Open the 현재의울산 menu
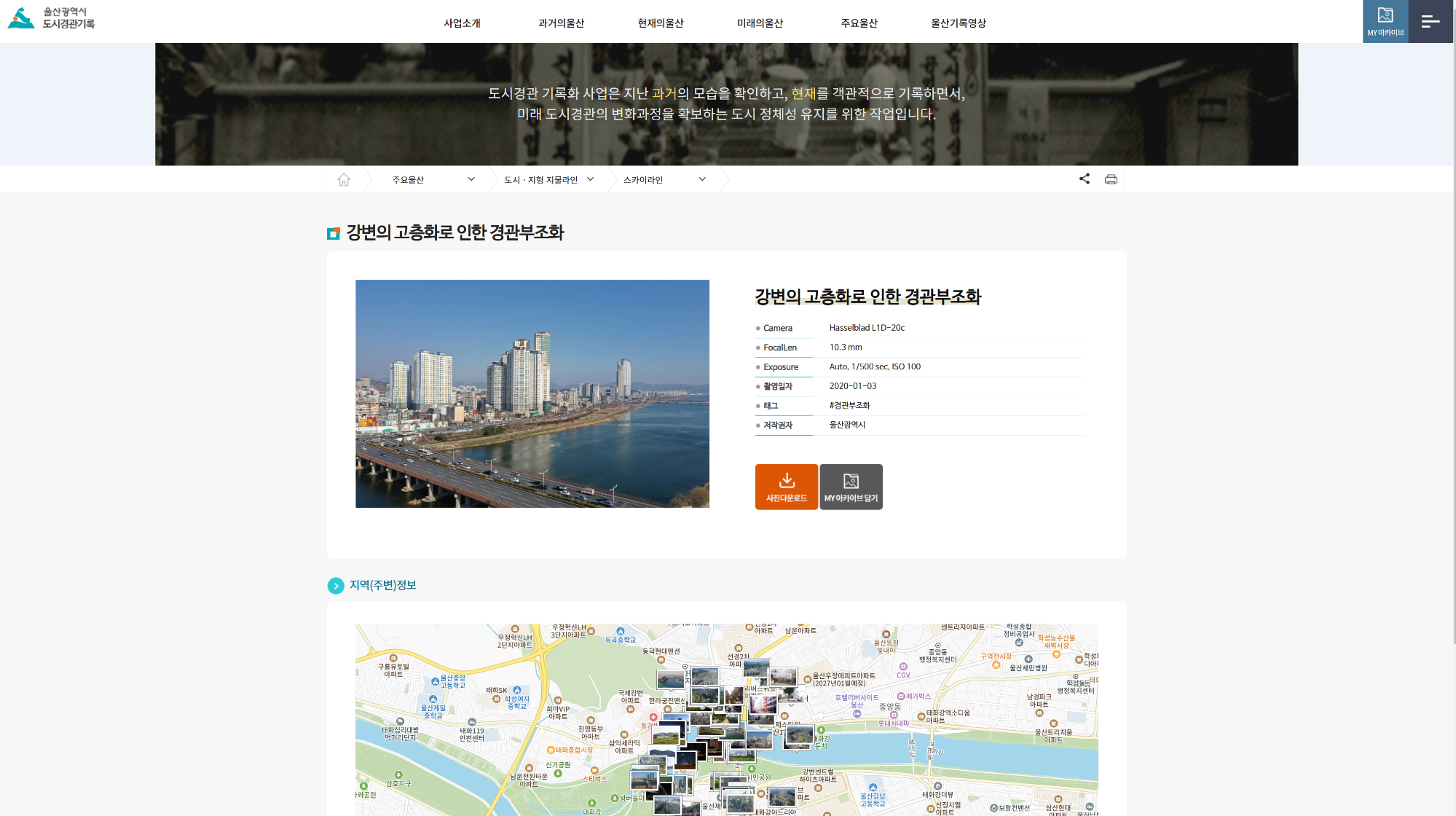Viewport: 1456px width, 816px height. [x=660, y=23]
